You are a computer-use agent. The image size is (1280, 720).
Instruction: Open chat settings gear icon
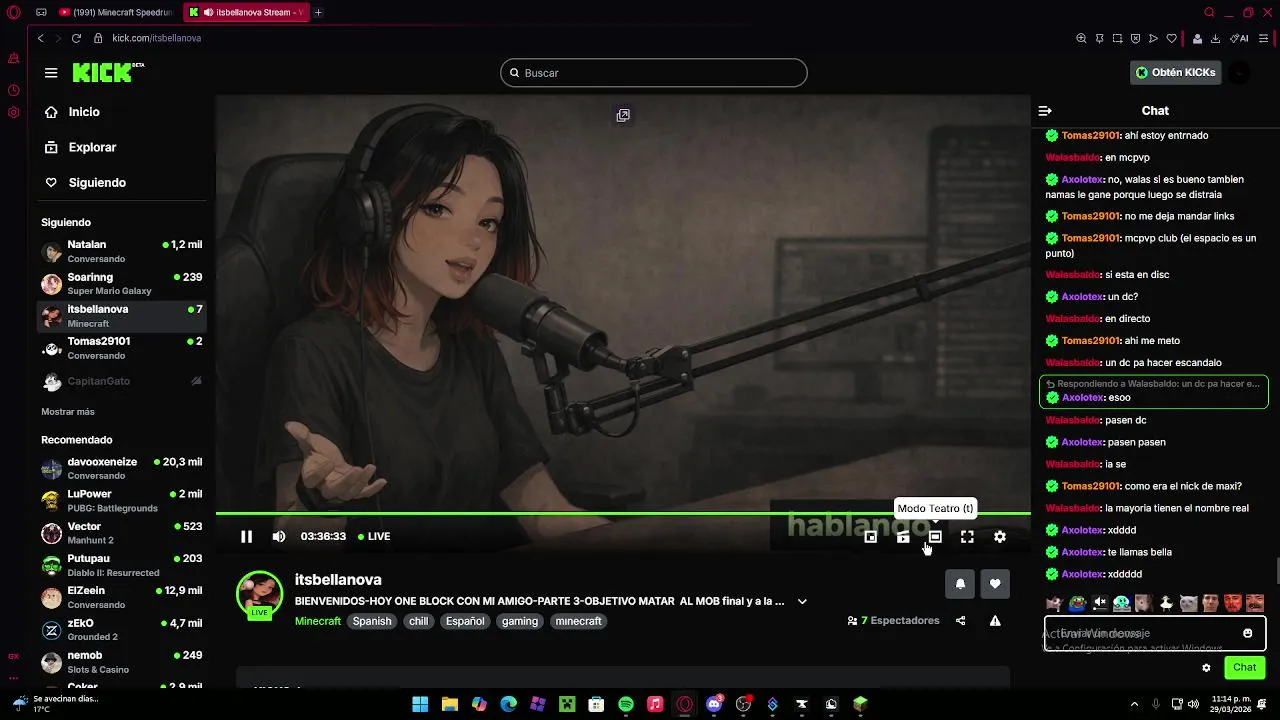1206,668
